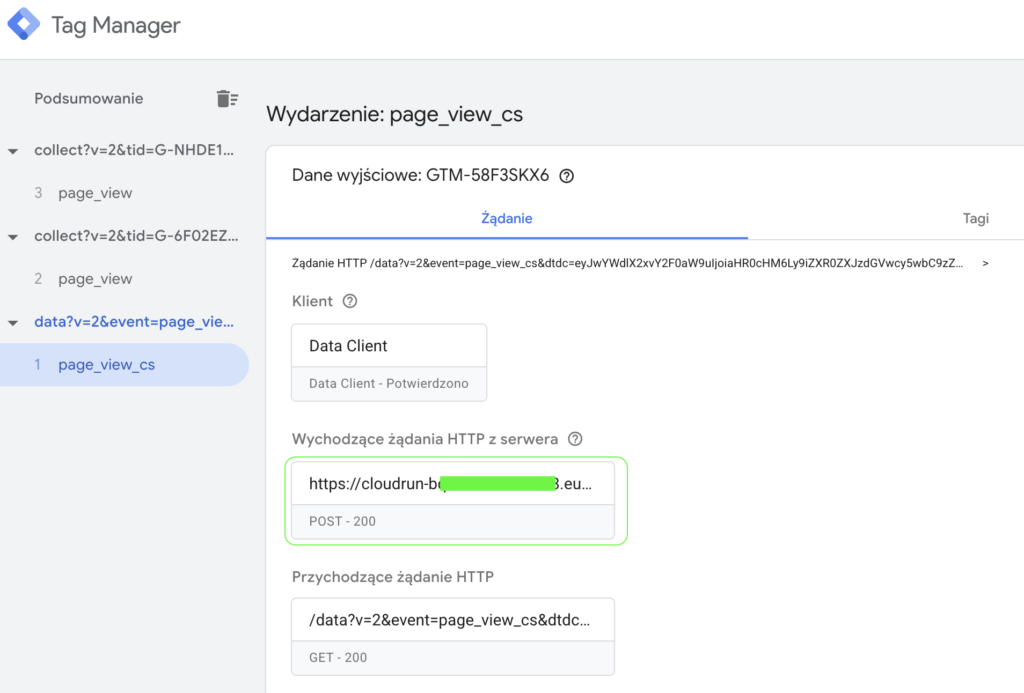1024x693 pixels.
Task: Collapse the collect G-6F02EZ request group
Action: coord(13,237)
